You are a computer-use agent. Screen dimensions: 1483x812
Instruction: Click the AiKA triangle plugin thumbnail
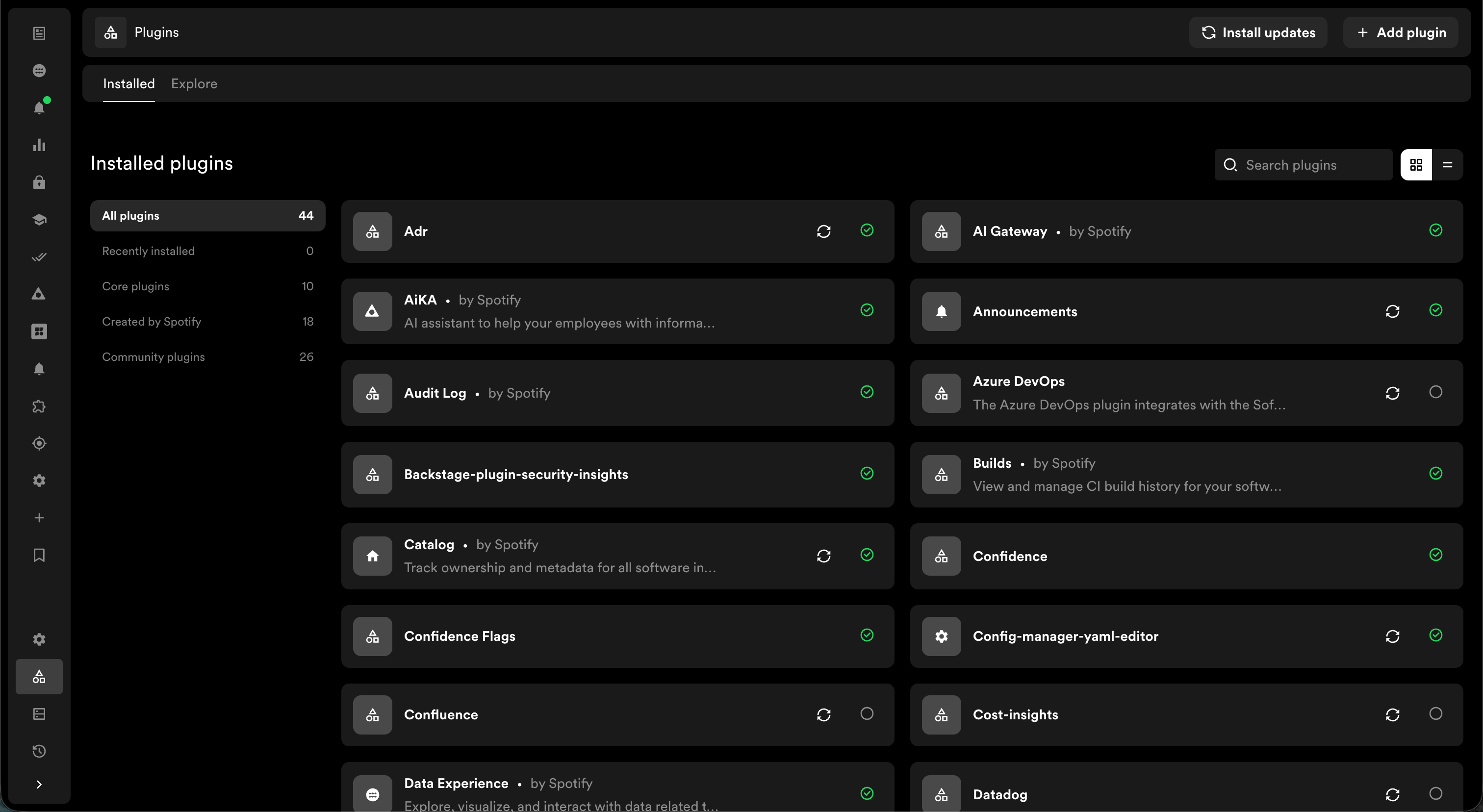pyautogui.click(x=373, y=311)
